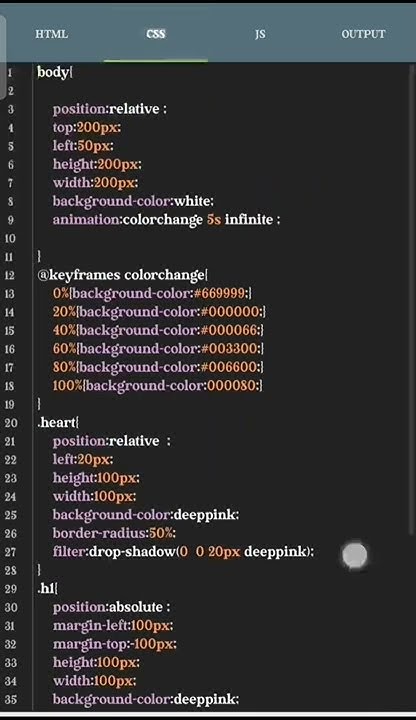This screenshot has width=416, height=720.
Task: Place cursor on .heart selector line
Action: [58, 422]
